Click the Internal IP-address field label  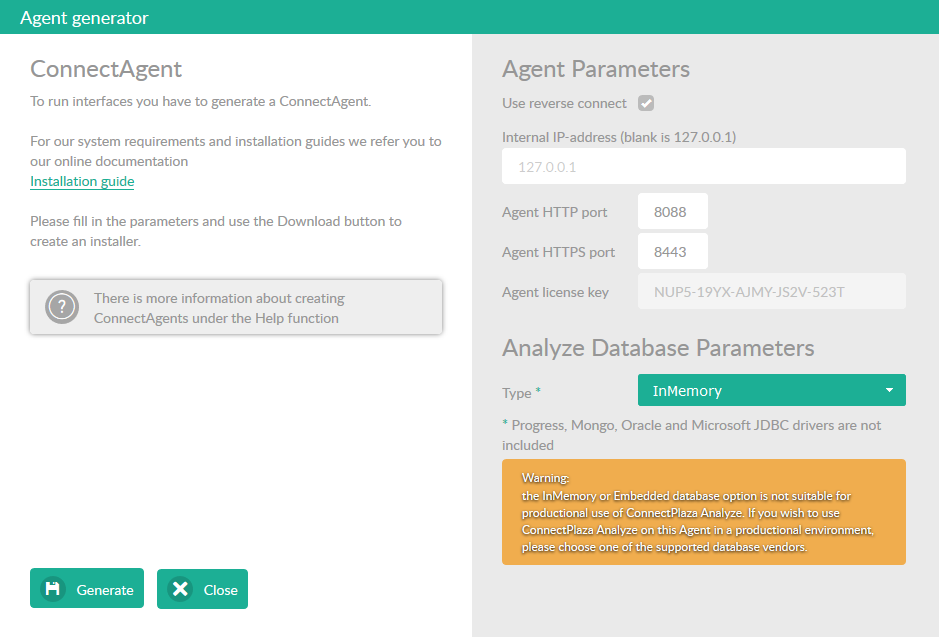point(619,137)
